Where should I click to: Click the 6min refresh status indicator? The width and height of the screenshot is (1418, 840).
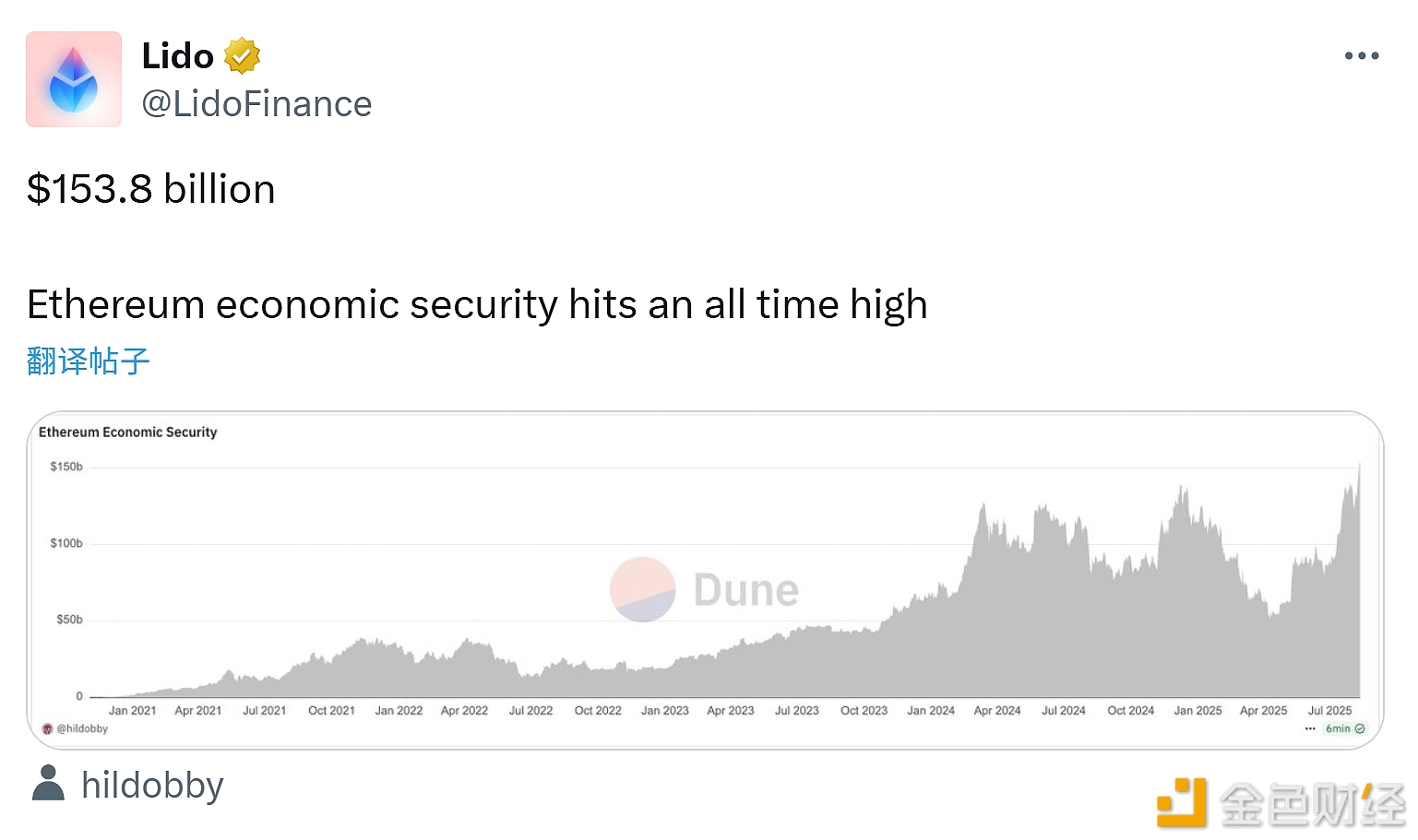(1345, 728)
